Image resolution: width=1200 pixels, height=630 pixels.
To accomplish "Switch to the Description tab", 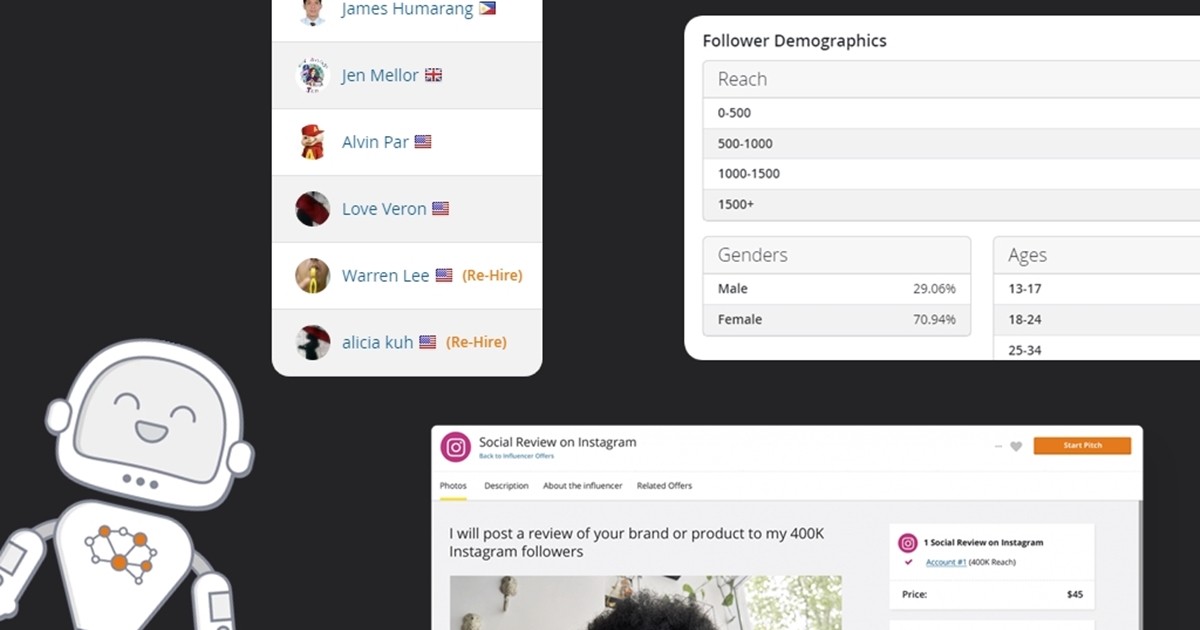I will [x=506, y=486].
